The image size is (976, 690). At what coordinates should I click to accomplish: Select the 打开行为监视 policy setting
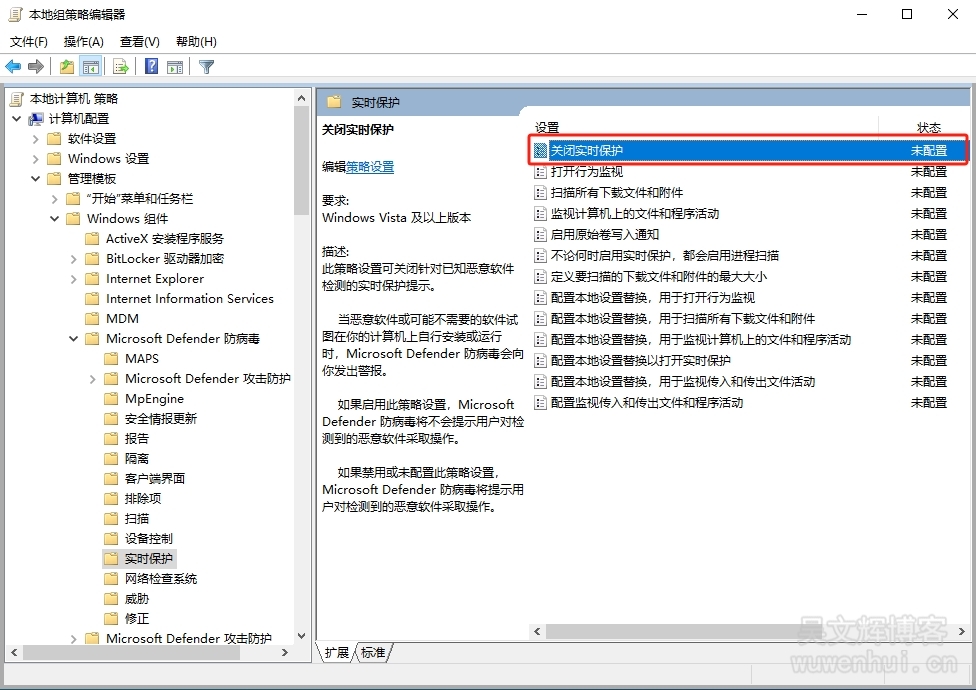point(586,172)
